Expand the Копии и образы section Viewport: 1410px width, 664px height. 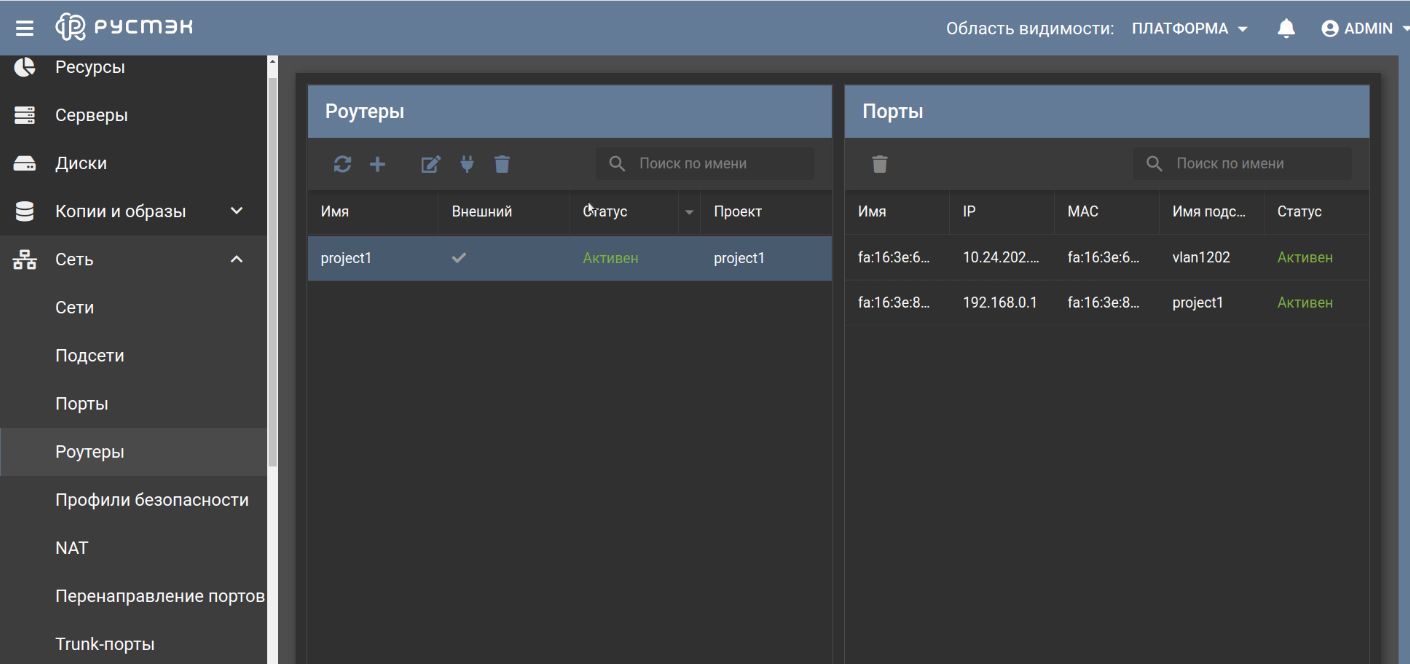(x=236, y=211)
